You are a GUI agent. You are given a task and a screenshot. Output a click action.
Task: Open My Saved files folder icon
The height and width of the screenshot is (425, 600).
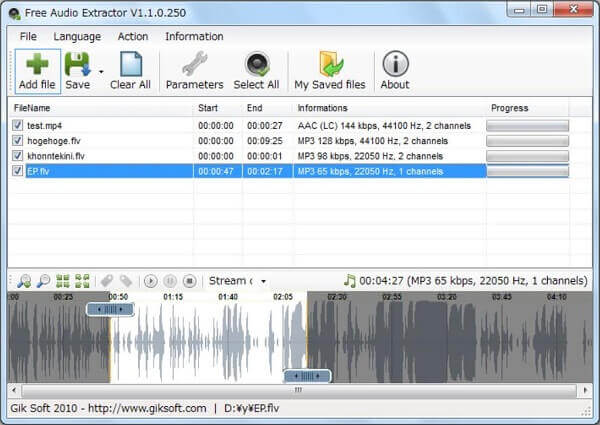pyautogui.click(x=331, y=64)
